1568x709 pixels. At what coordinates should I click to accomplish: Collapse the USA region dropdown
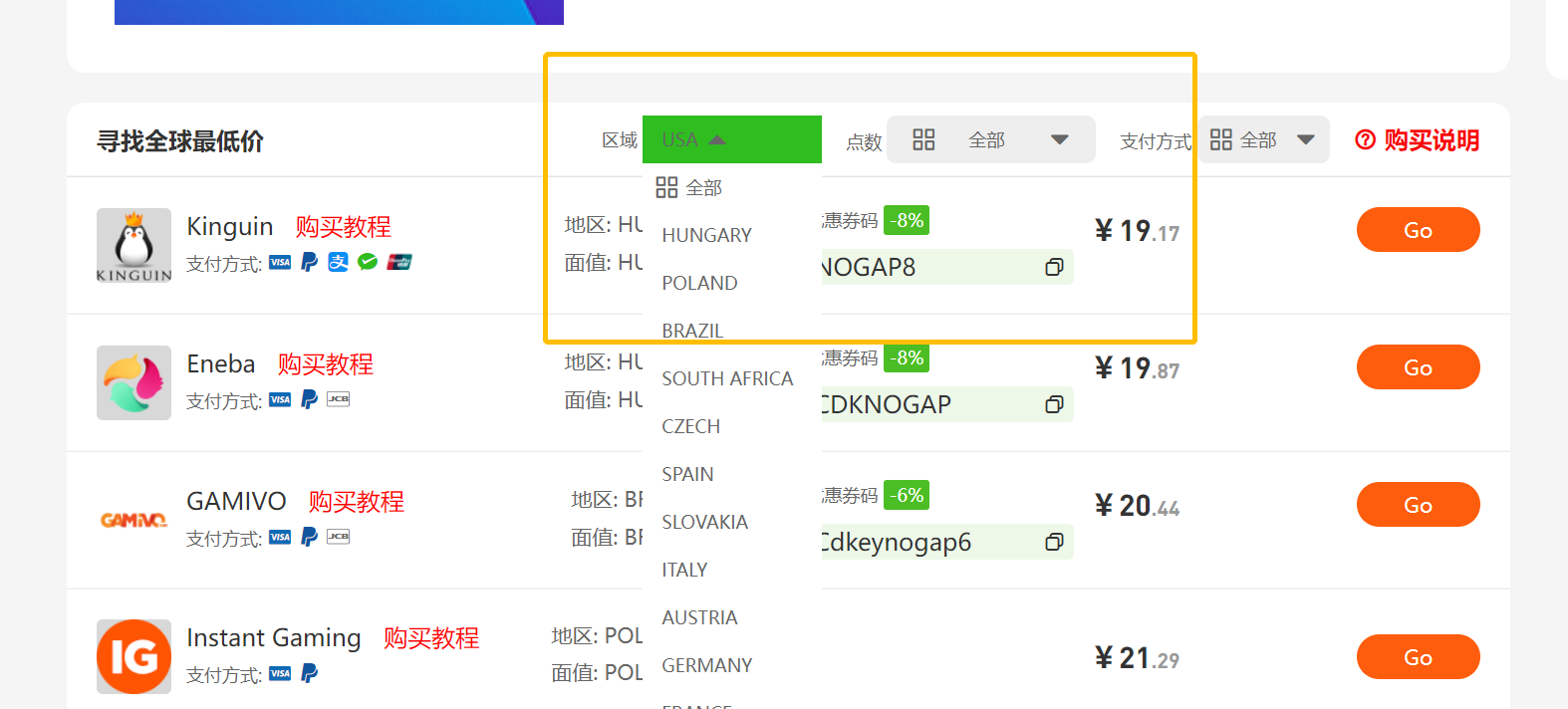732,139
